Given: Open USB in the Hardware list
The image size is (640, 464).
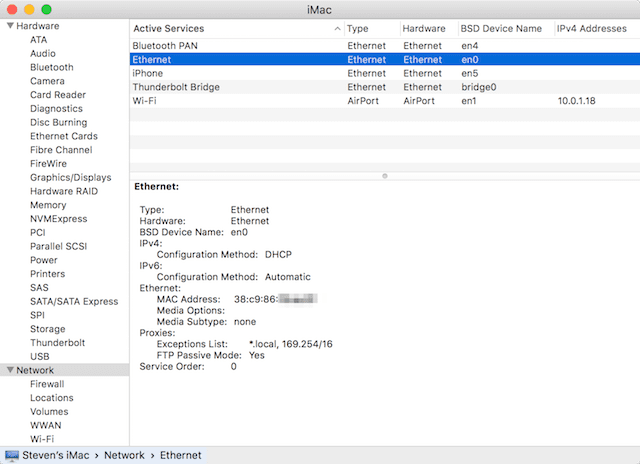Looking at the screenshot, I should [x=40, y=356].
